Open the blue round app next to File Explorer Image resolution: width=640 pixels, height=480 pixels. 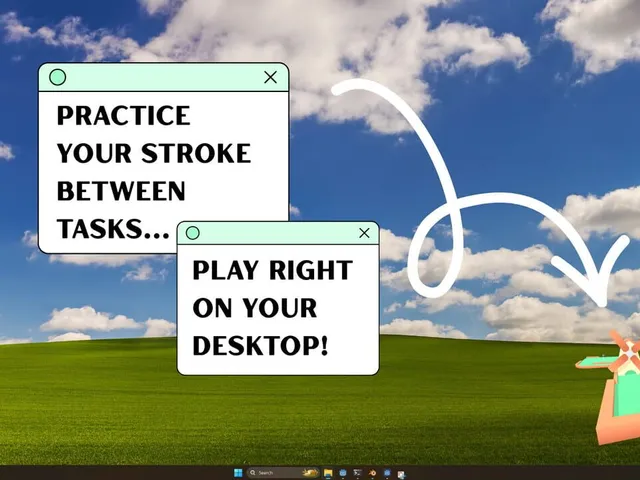343,473
